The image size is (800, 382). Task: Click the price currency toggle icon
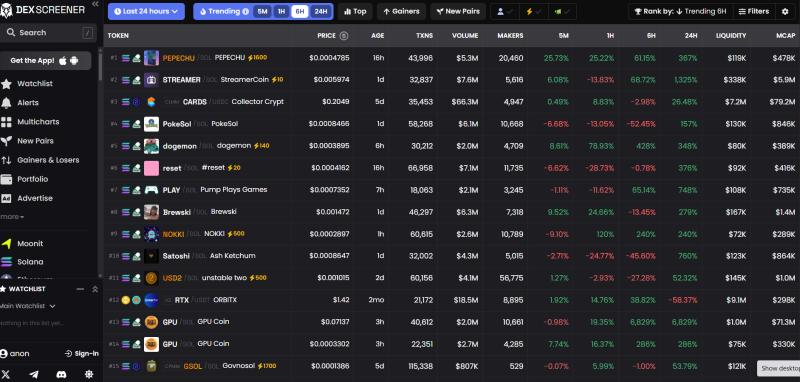(344, 36)
